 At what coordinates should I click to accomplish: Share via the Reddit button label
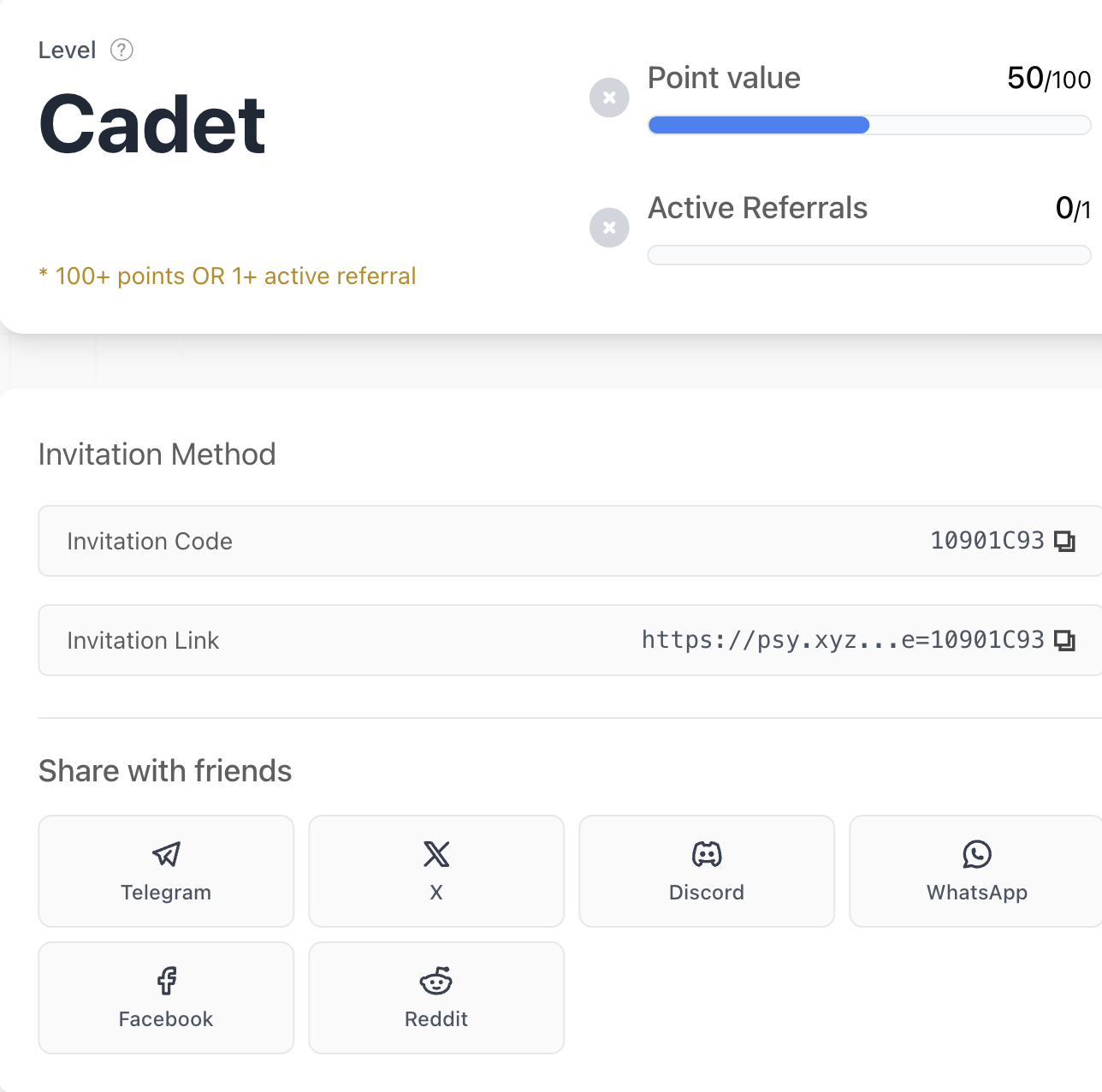[x=436, y=1019]
